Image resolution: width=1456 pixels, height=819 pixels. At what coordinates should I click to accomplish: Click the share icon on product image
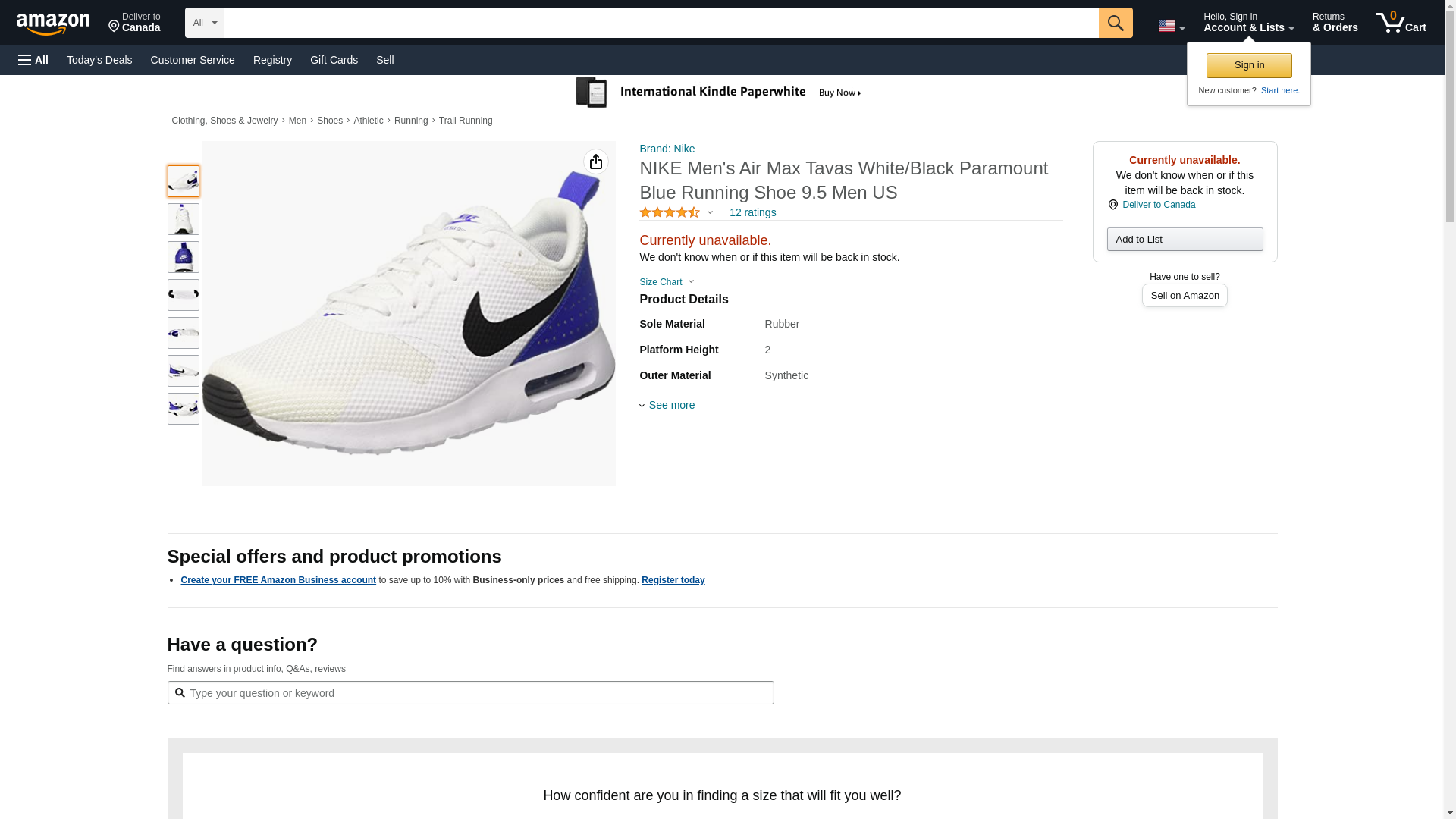596,162
